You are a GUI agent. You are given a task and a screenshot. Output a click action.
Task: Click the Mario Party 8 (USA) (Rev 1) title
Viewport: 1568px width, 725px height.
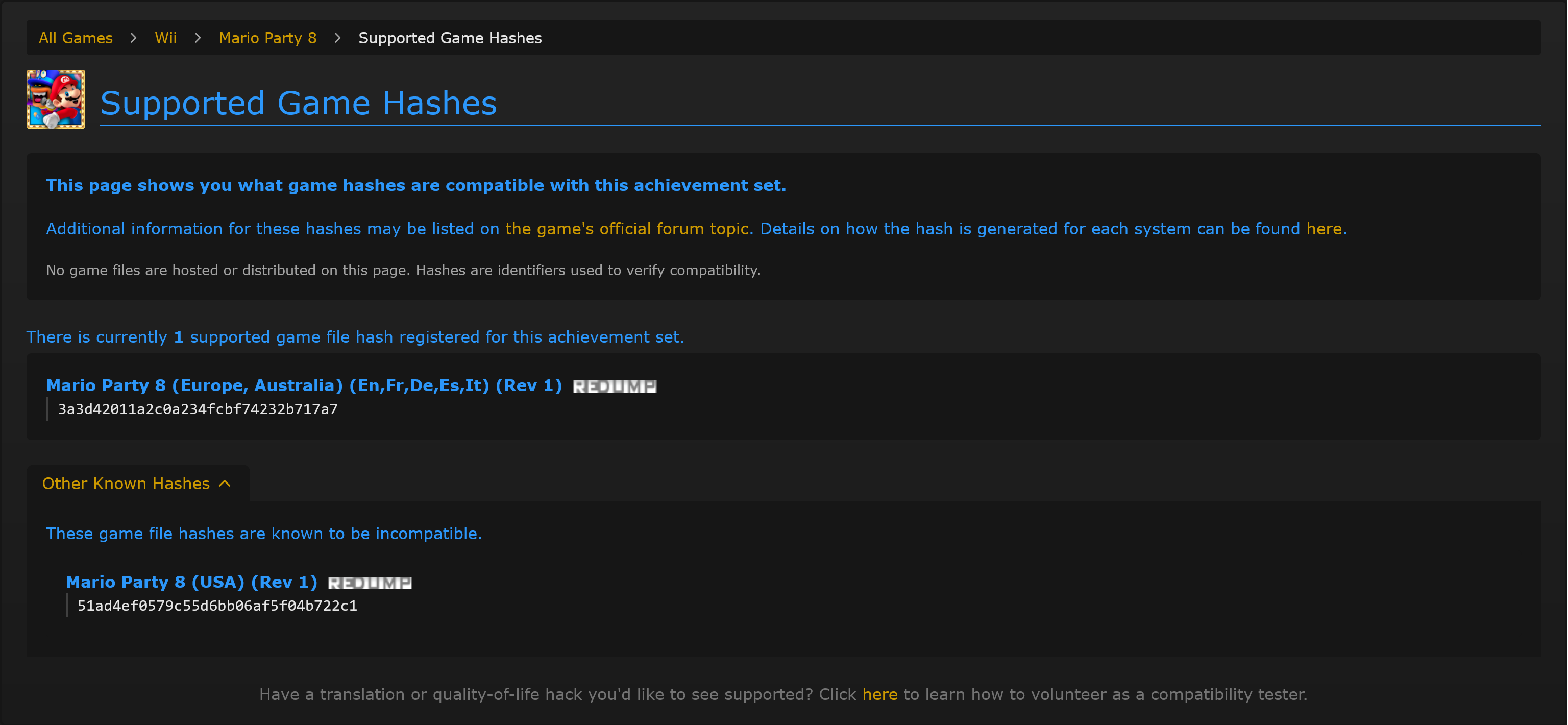point(191,582)
